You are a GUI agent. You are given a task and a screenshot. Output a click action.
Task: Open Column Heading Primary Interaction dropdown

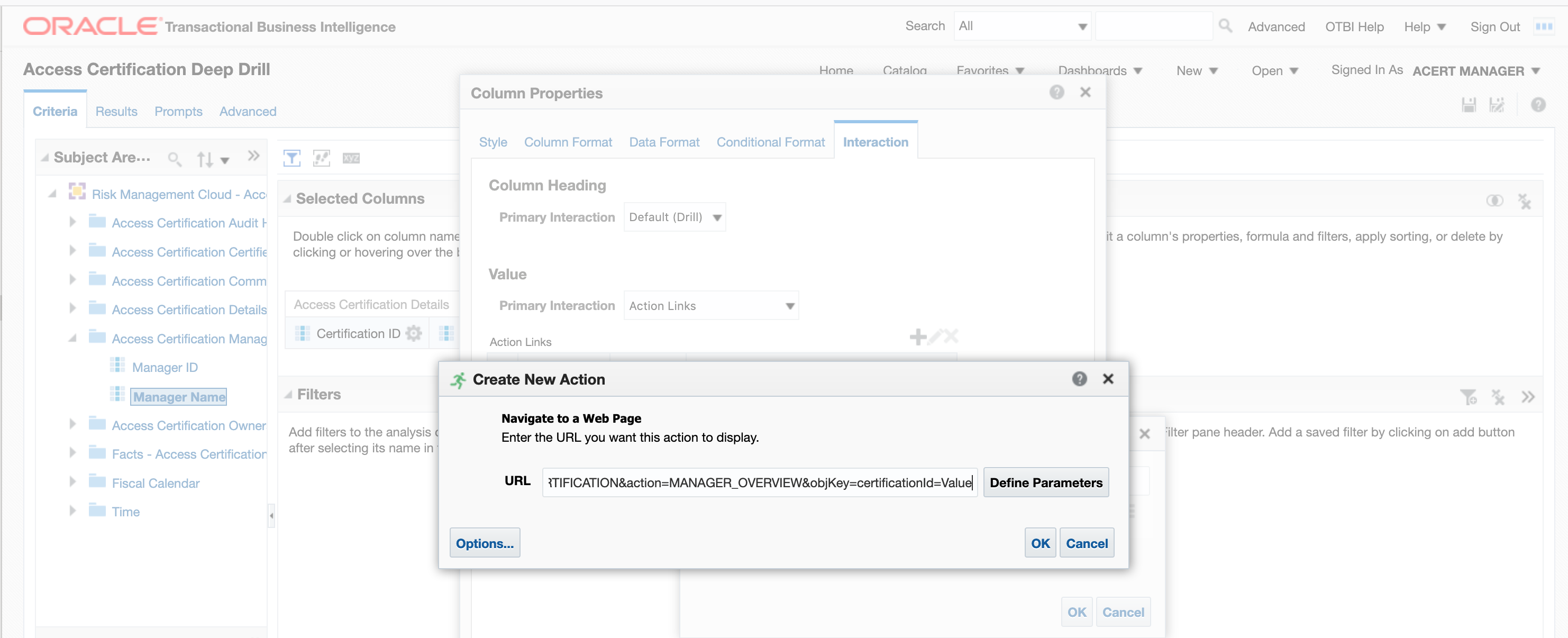(674, 217)
